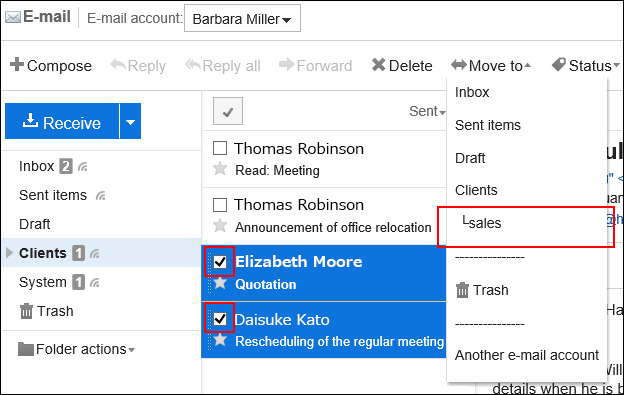Open the Barbara Miller account dropdown
This screenshot has width=624, height=395.
click(x=242, y=18)
